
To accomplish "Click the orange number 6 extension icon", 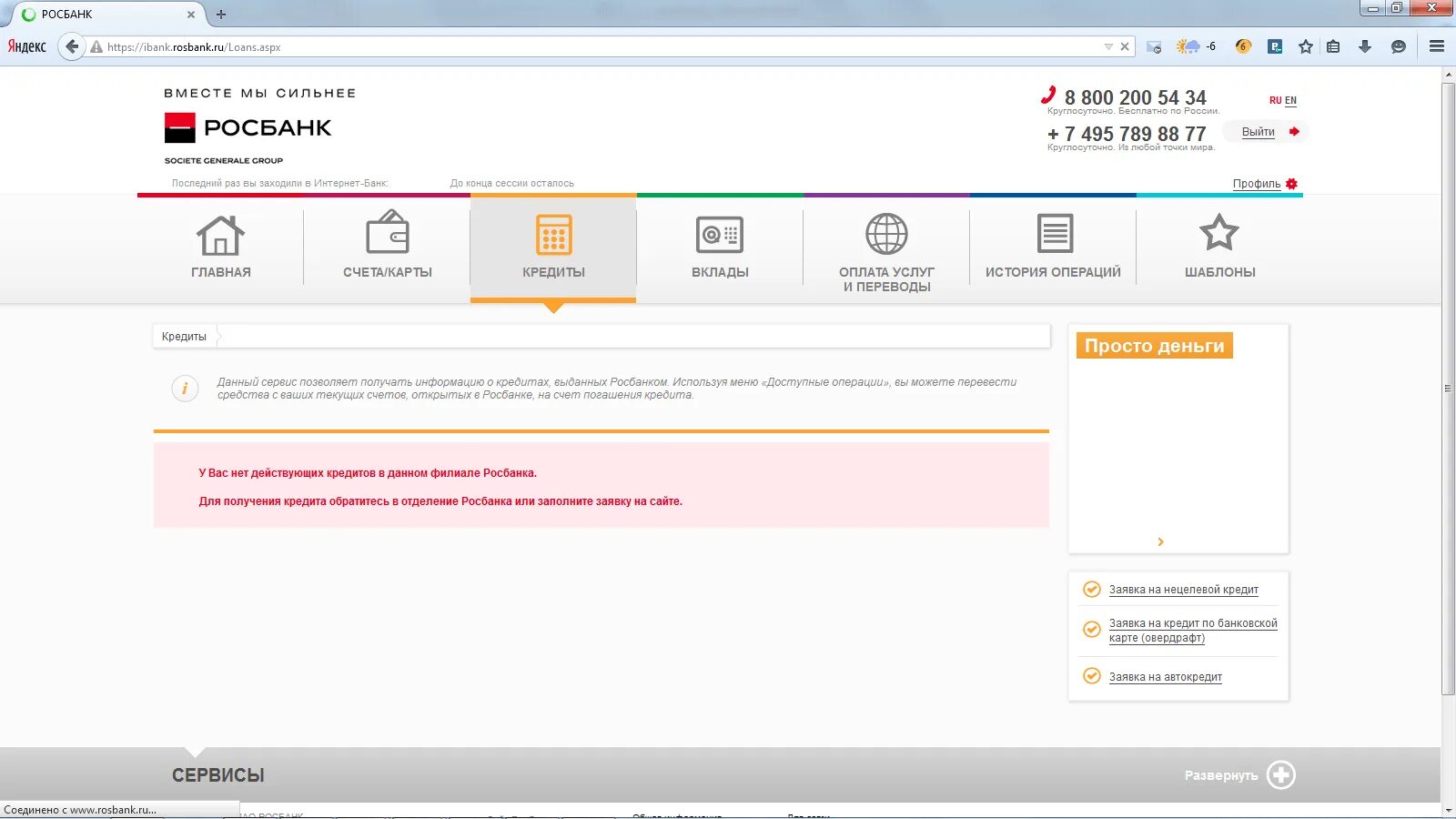I will pos(1243,46).
